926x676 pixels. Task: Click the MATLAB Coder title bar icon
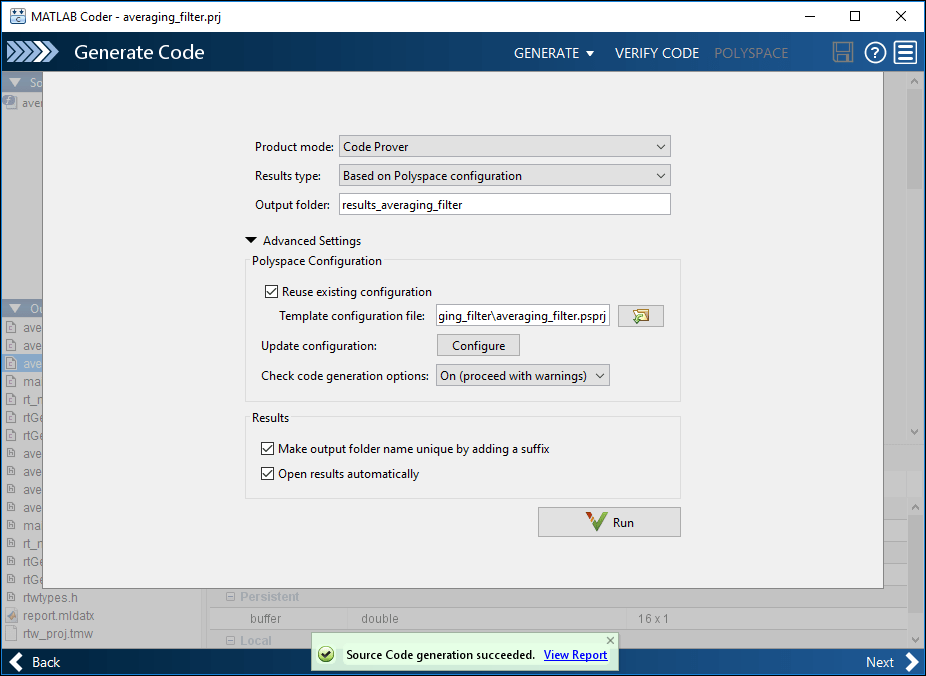coord(18,16)
